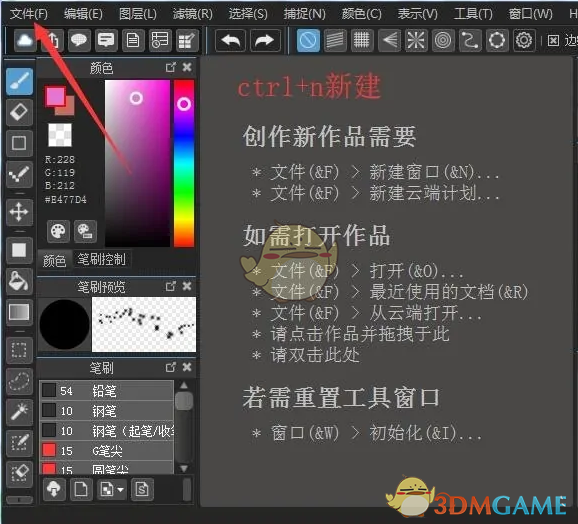Image resolution: width=578 pixels, height=524 pixels.
Task: Select the outline rectangle shape tool
Action: click(19, 143)
